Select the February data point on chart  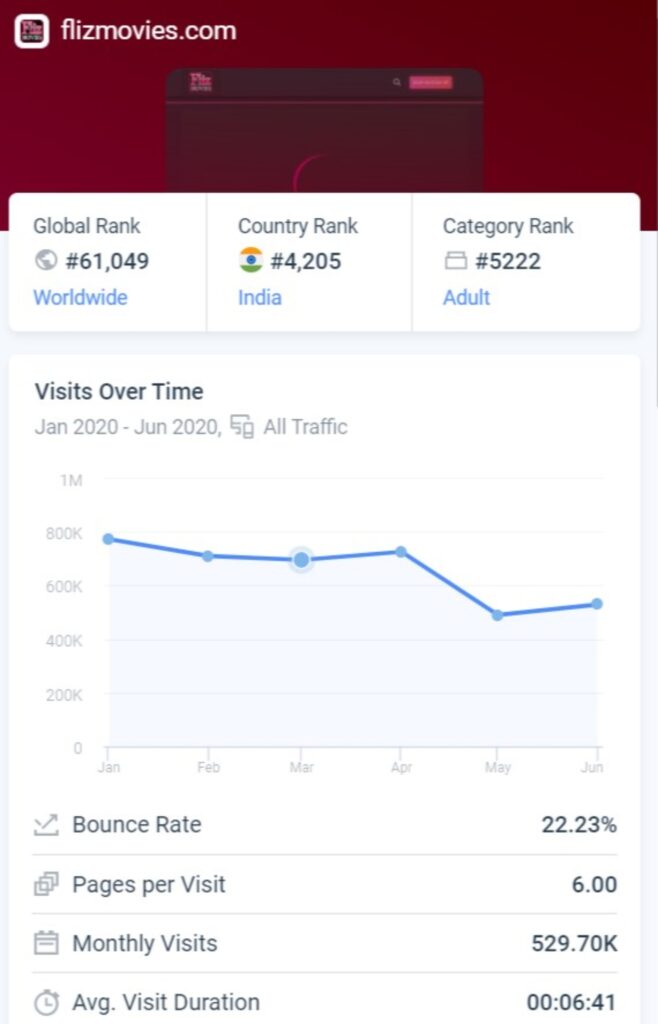click(207, 556)
